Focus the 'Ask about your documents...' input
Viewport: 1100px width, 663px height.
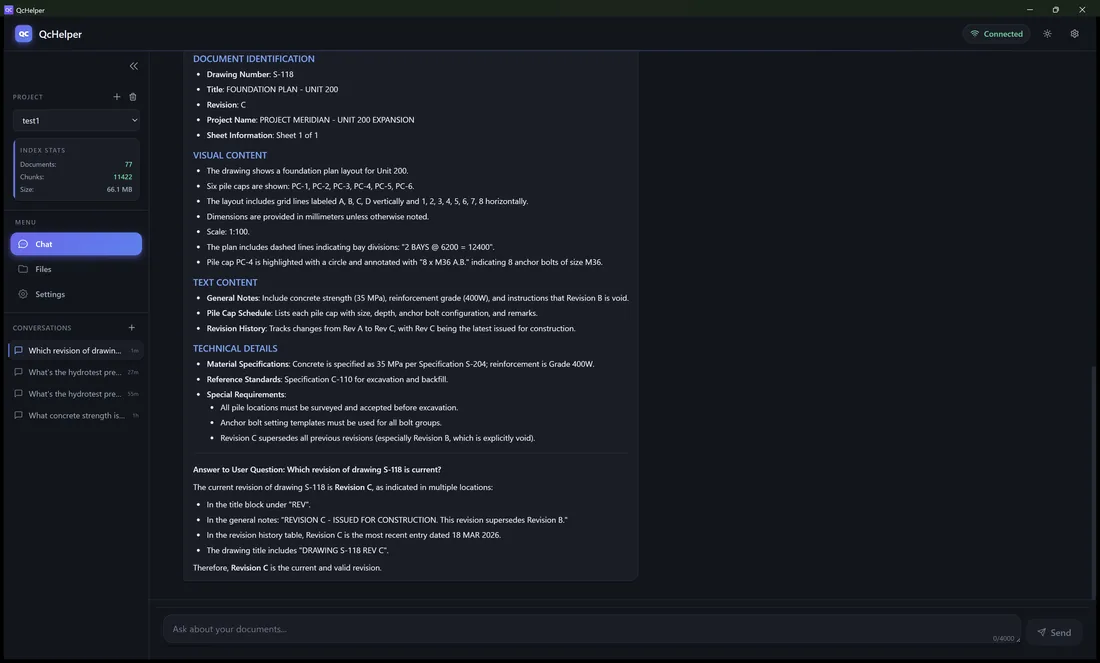591,629
